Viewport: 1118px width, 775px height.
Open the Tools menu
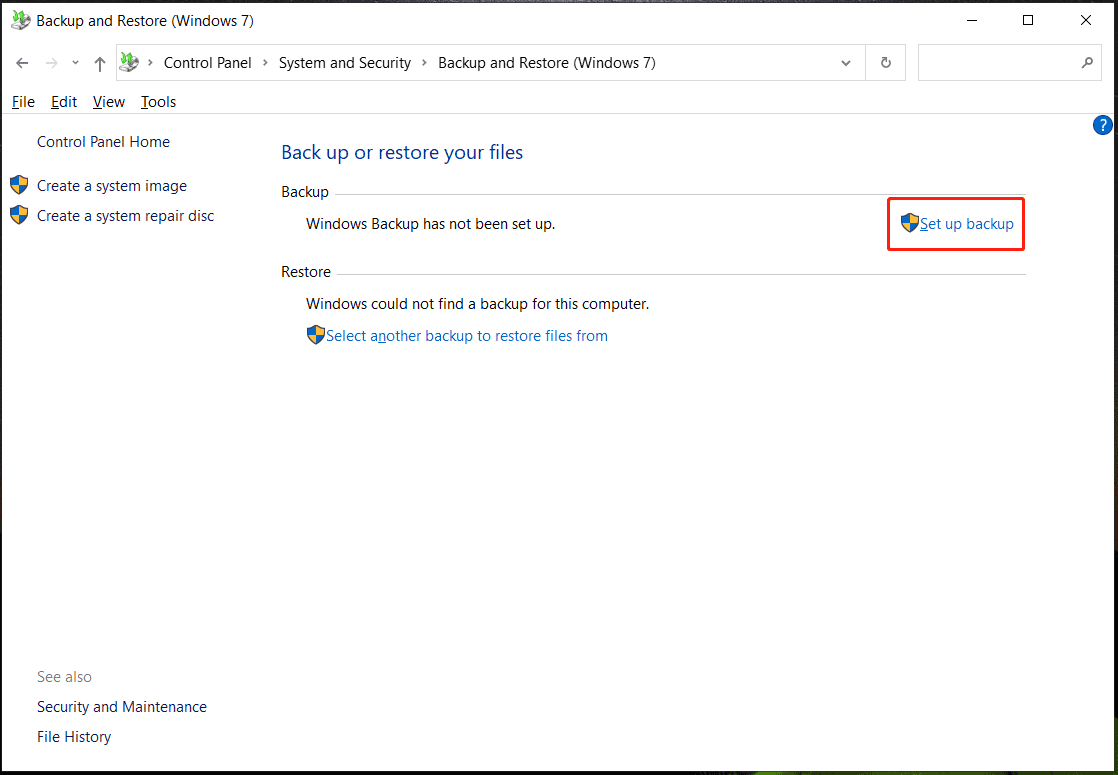(158, 102)
